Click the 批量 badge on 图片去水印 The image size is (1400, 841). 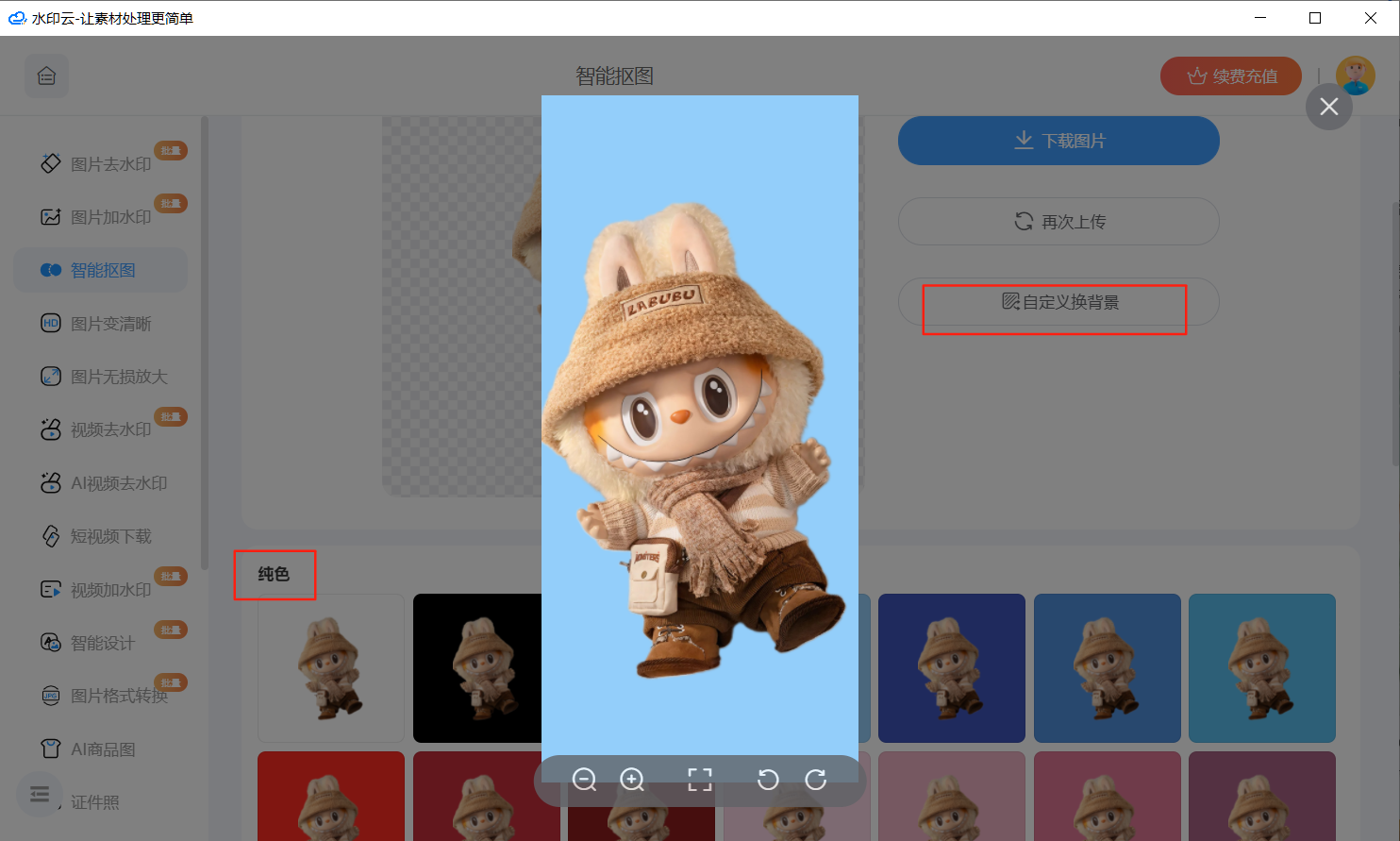click(x=171, y=150)
